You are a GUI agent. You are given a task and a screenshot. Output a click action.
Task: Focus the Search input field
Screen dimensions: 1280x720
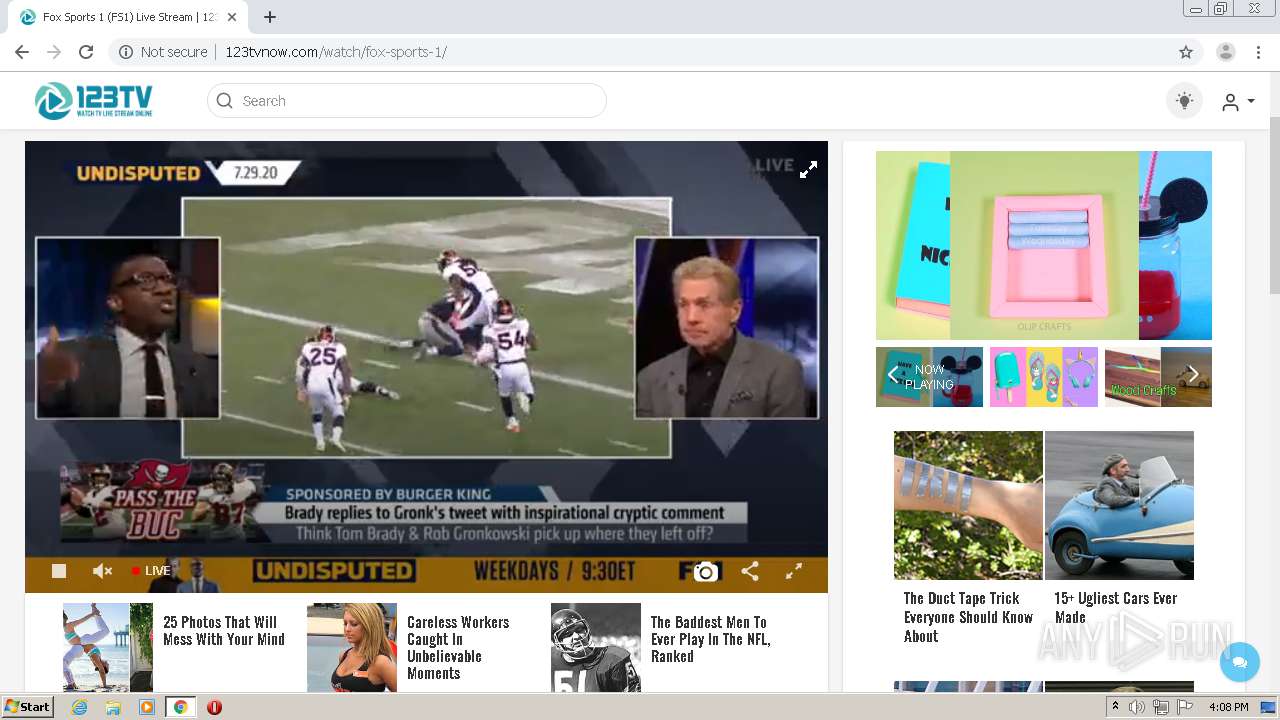[x=407, y=101]
